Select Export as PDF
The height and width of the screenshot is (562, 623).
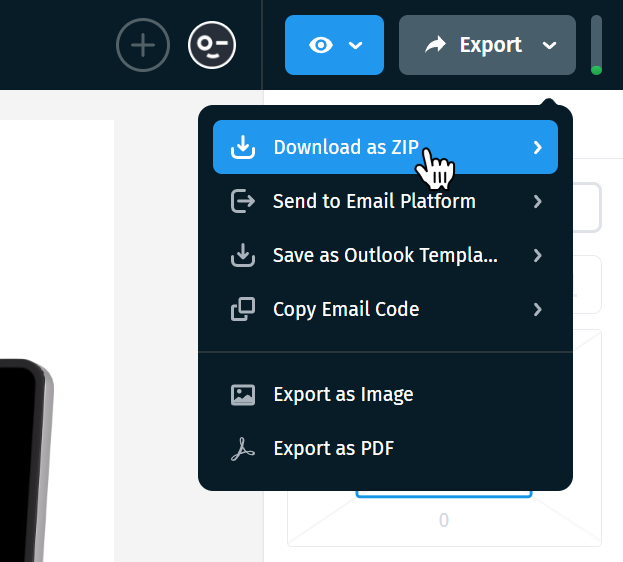(385, 448)
